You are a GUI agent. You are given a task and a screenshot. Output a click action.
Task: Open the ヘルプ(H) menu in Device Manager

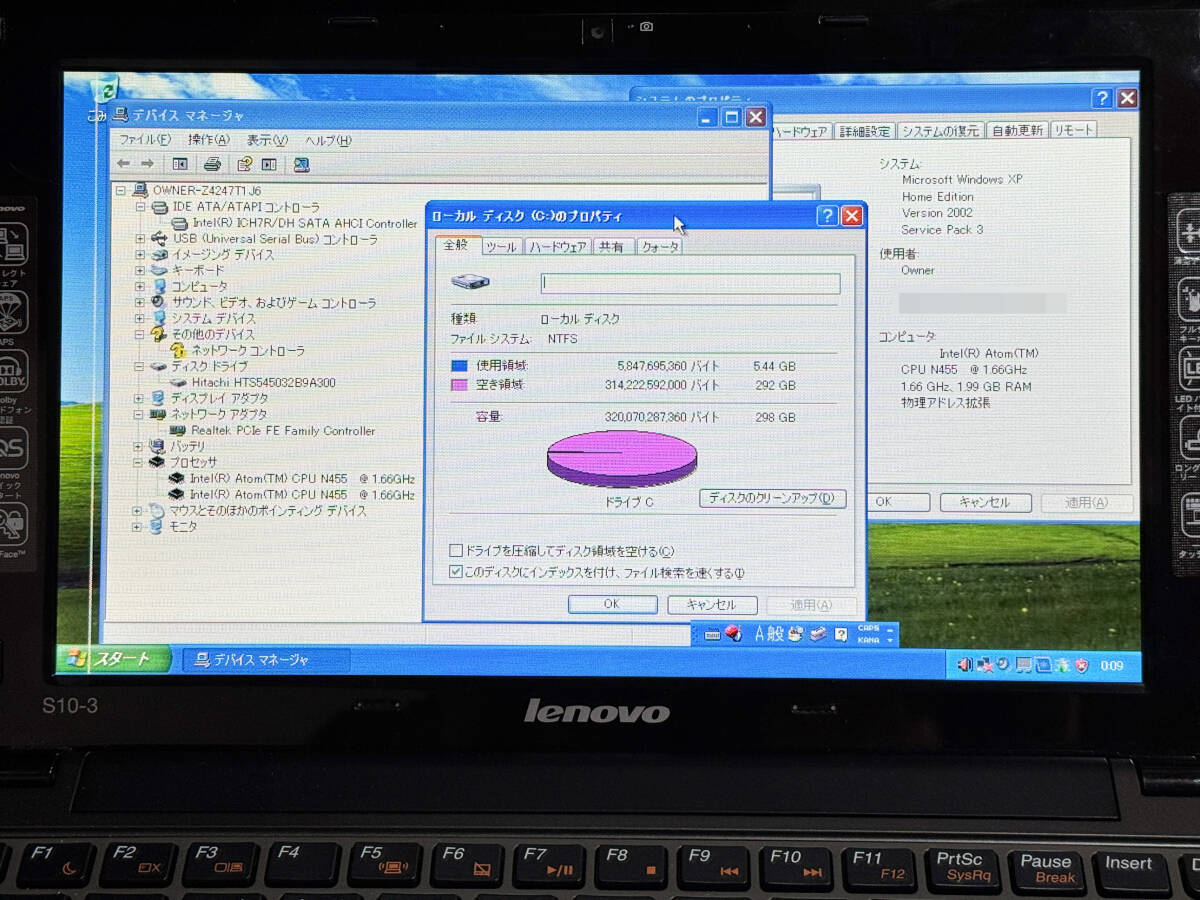point(328,140)
